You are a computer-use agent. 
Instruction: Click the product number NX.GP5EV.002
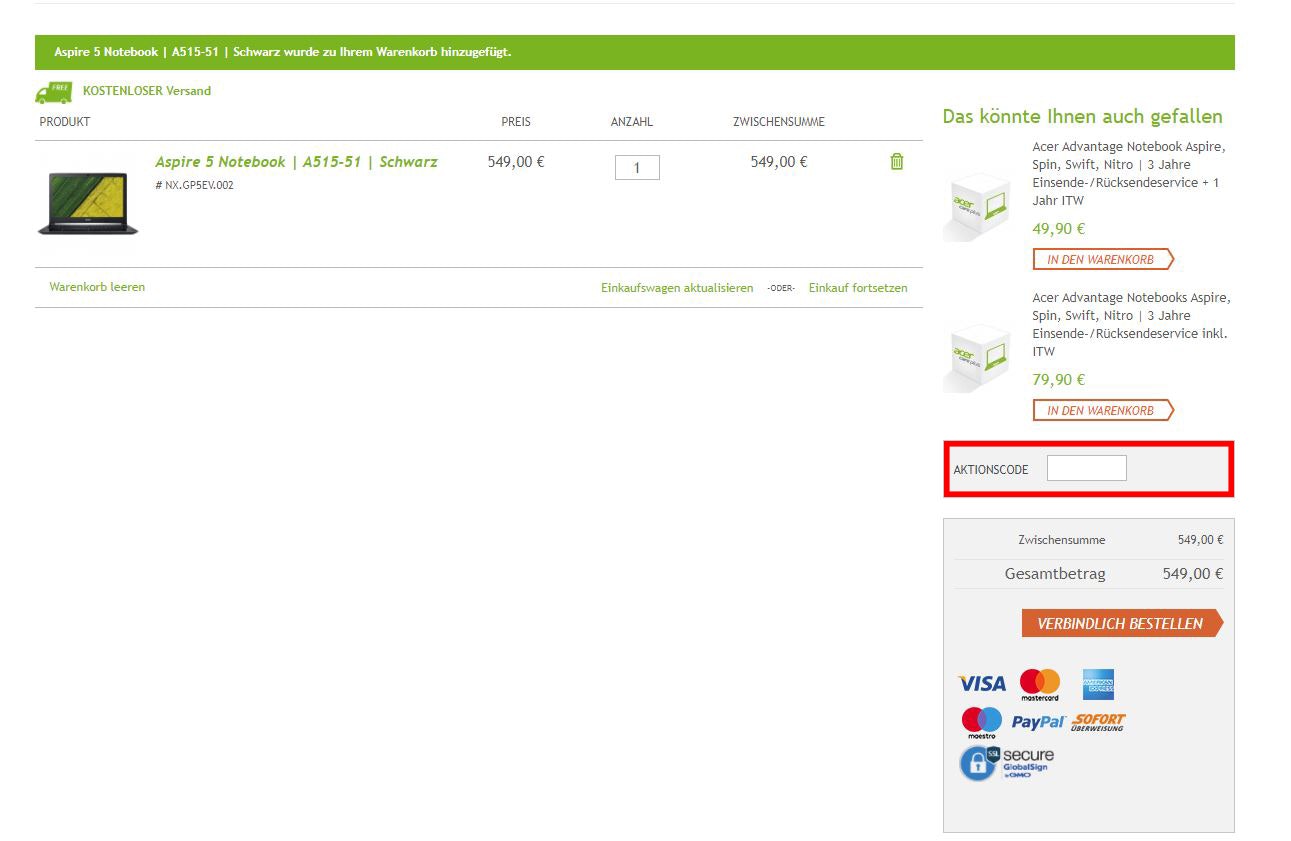[195, 185]
